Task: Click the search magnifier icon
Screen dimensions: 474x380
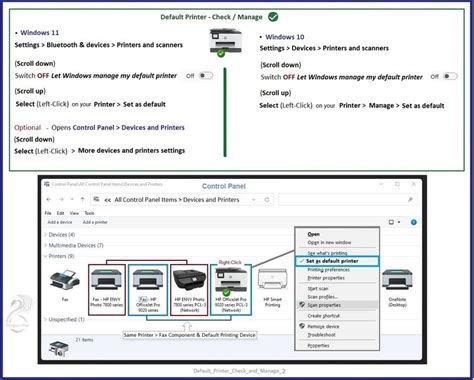Action: (x=410, y=200)
